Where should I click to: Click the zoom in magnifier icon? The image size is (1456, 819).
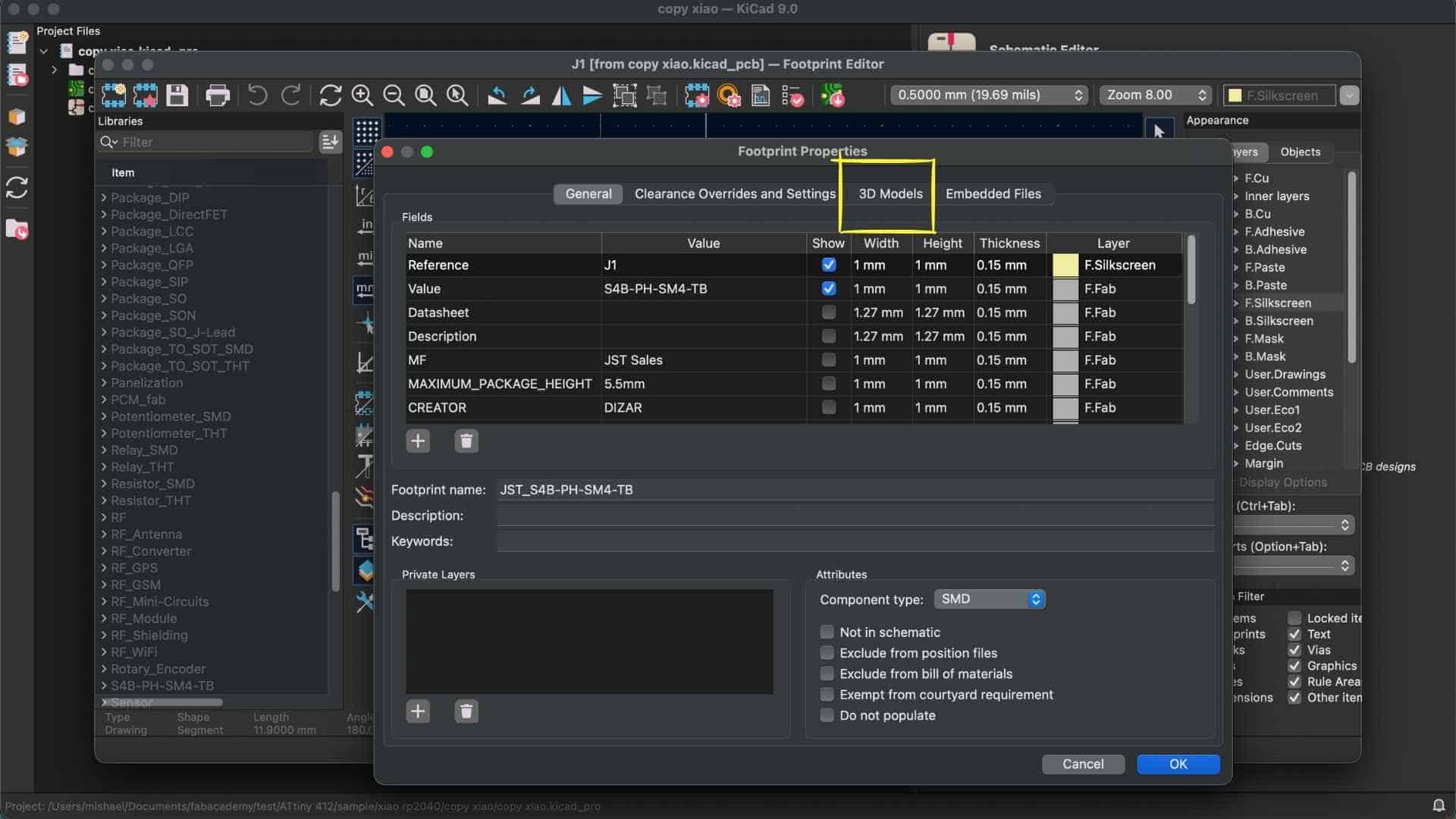coord(362,96)
